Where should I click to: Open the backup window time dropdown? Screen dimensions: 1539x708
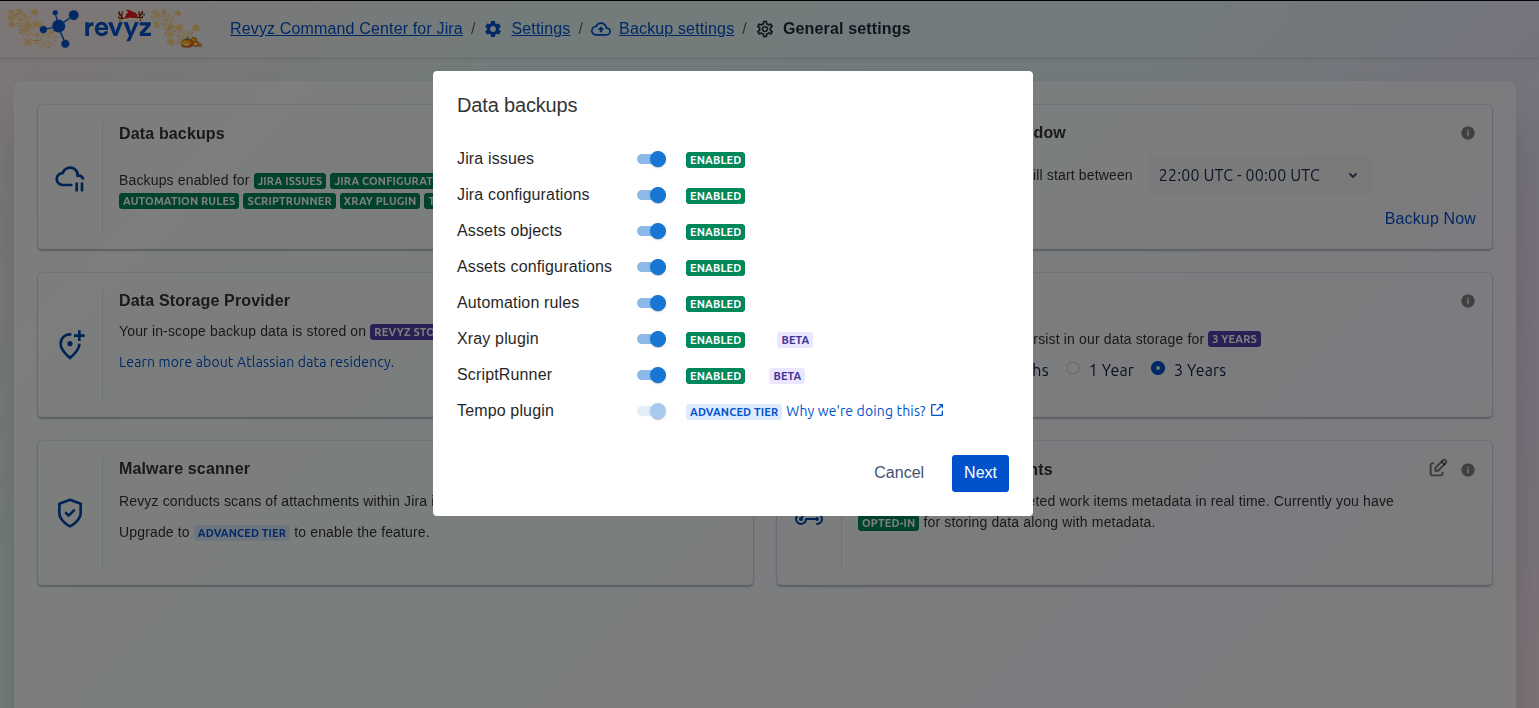pos(1258,175)
